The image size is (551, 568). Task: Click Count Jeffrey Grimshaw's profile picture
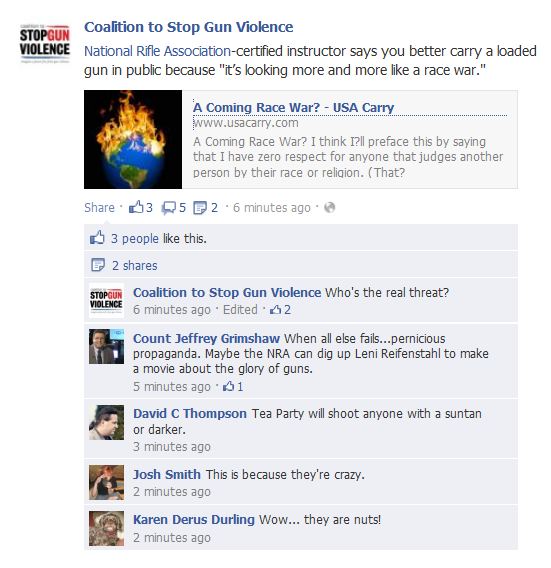pos(107,346)
